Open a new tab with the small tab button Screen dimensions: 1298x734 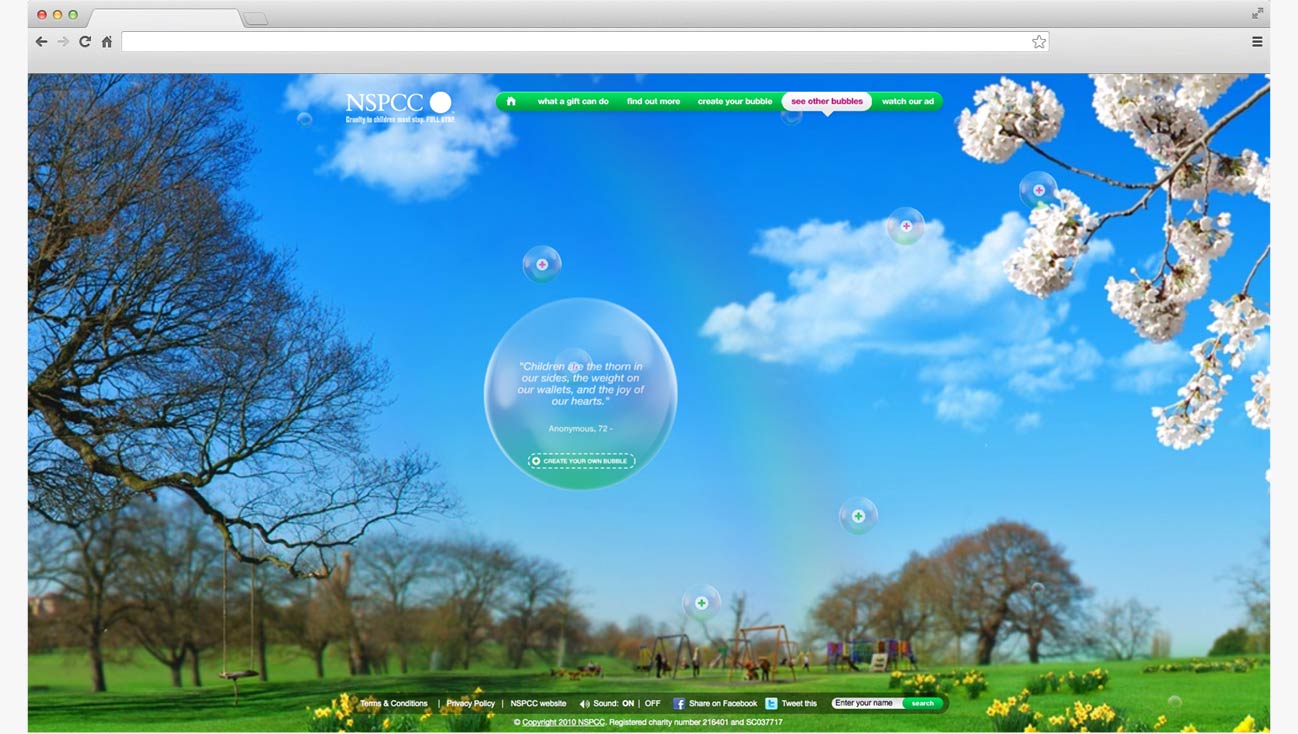point(255,19)
